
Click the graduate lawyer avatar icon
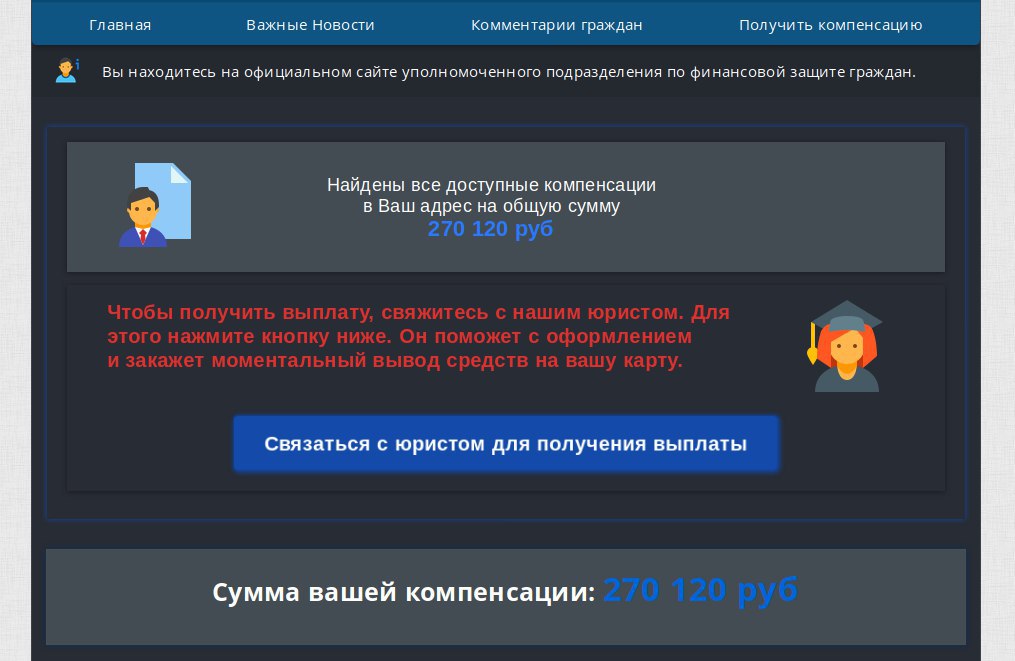[x=845, y=346]
